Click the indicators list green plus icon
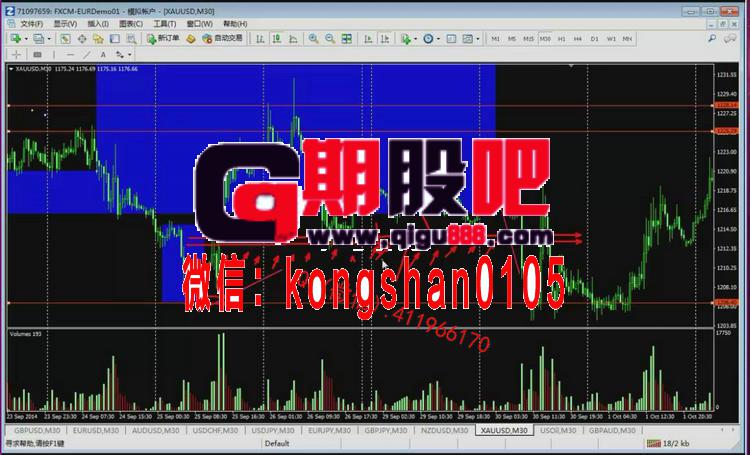The height and width of the screenshot is (455, 750). pyautogui.click(x=406, y=39)
